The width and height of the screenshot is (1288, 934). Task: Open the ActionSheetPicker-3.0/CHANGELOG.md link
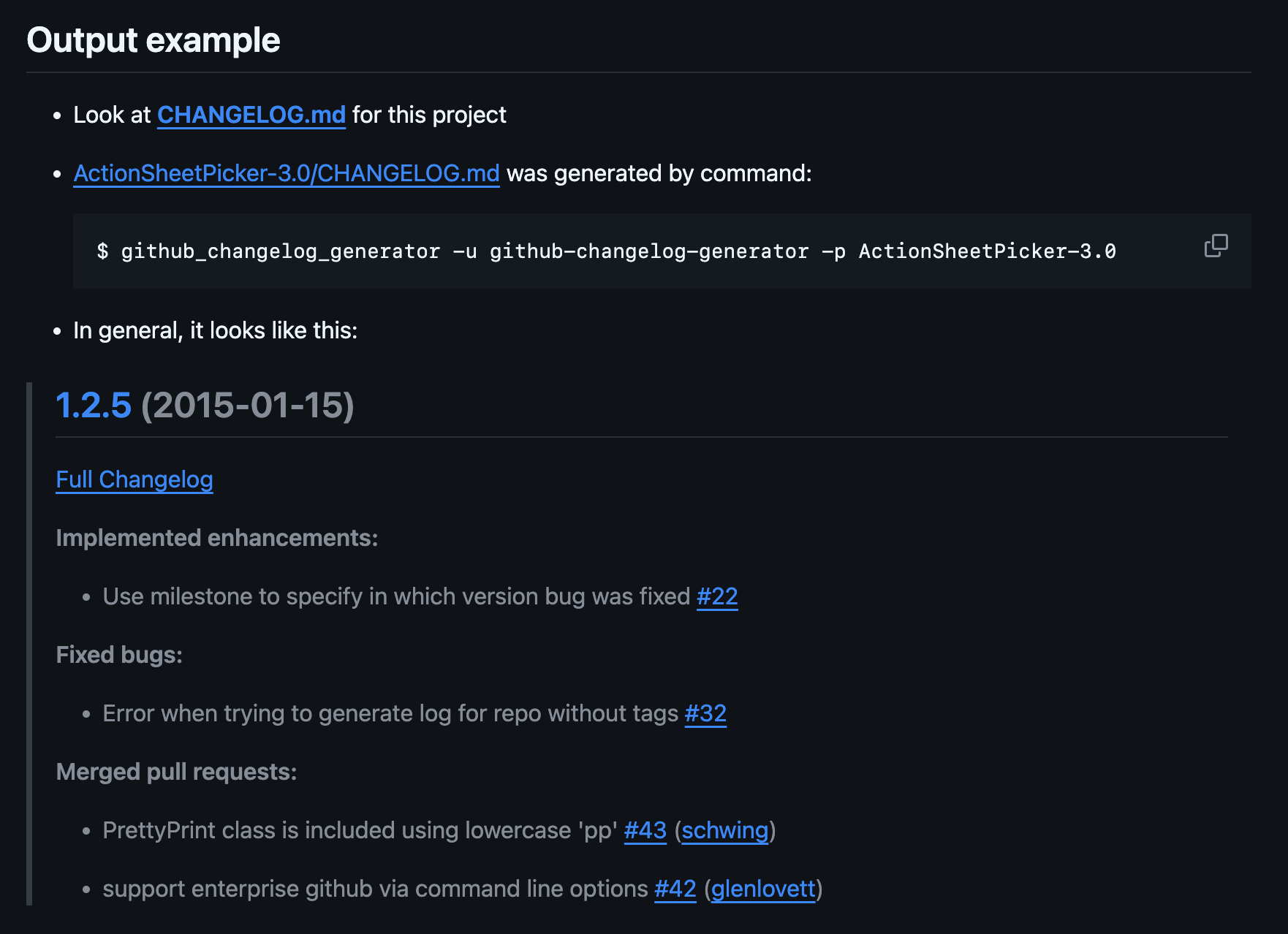pos(287,173)
